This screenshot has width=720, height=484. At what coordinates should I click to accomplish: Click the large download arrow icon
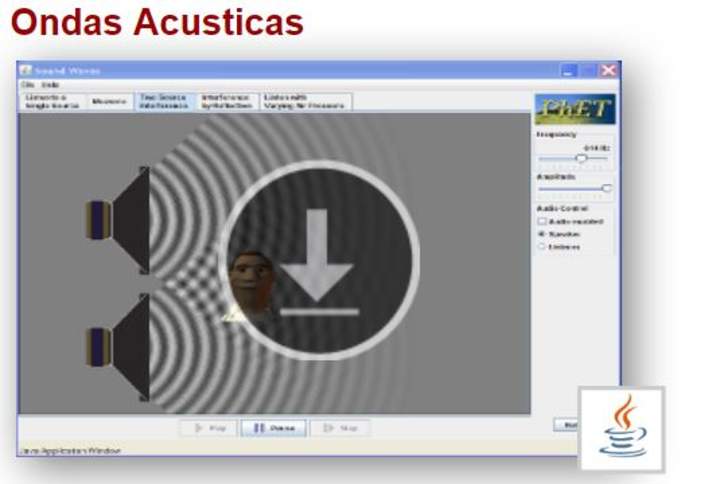(x=317, y=259)
